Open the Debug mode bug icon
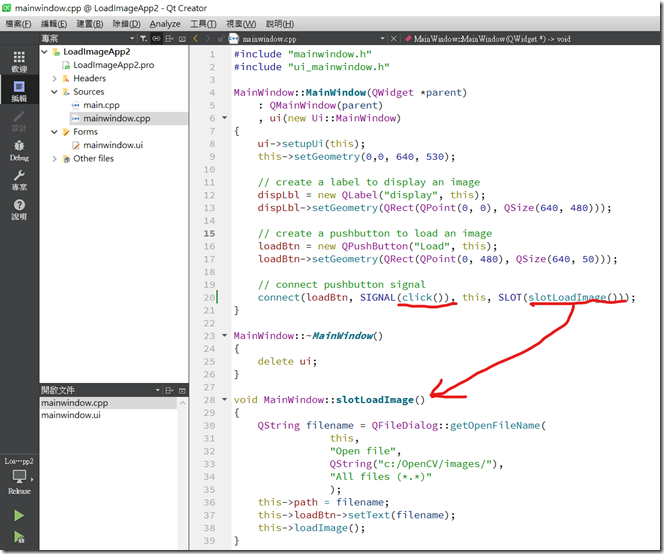664x554 pixels. (x=19, y=149)
